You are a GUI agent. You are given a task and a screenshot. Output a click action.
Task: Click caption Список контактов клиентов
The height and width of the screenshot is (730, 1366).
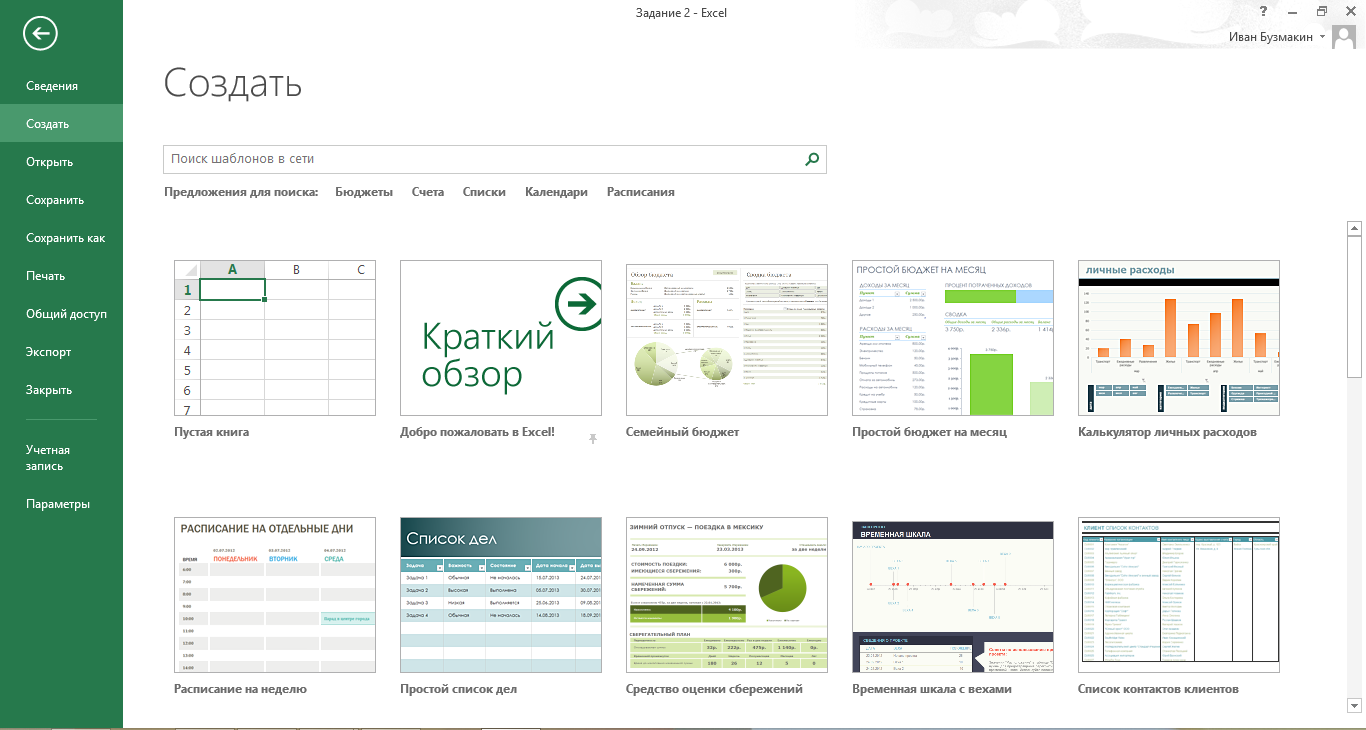[x=1158, y=689]
